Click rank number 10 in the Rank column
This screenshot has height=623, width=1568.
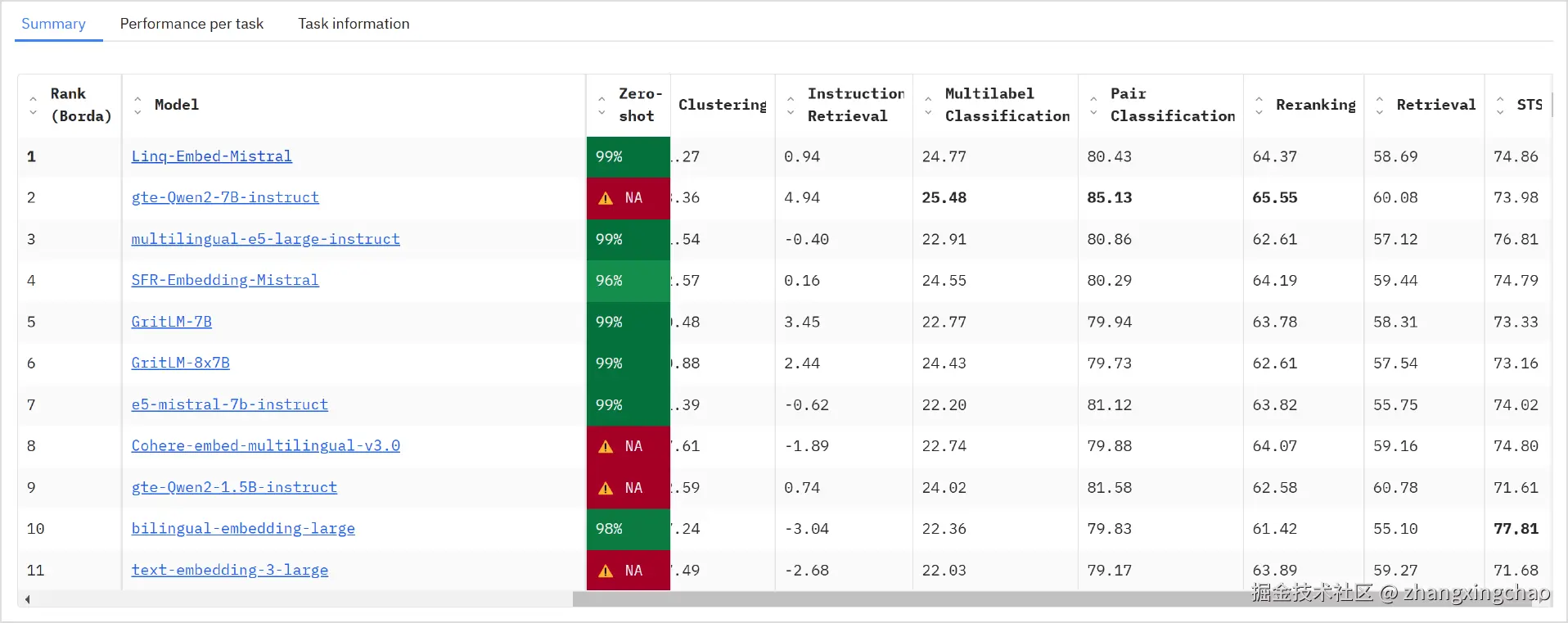pos(35,528)
